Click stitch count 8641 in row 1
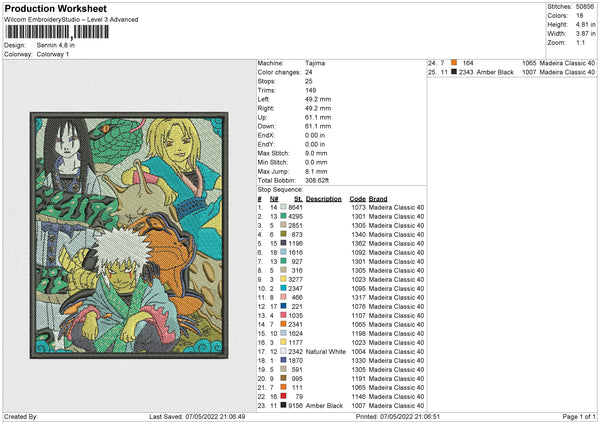Screen dimensions: 600x424 point(295,207)
